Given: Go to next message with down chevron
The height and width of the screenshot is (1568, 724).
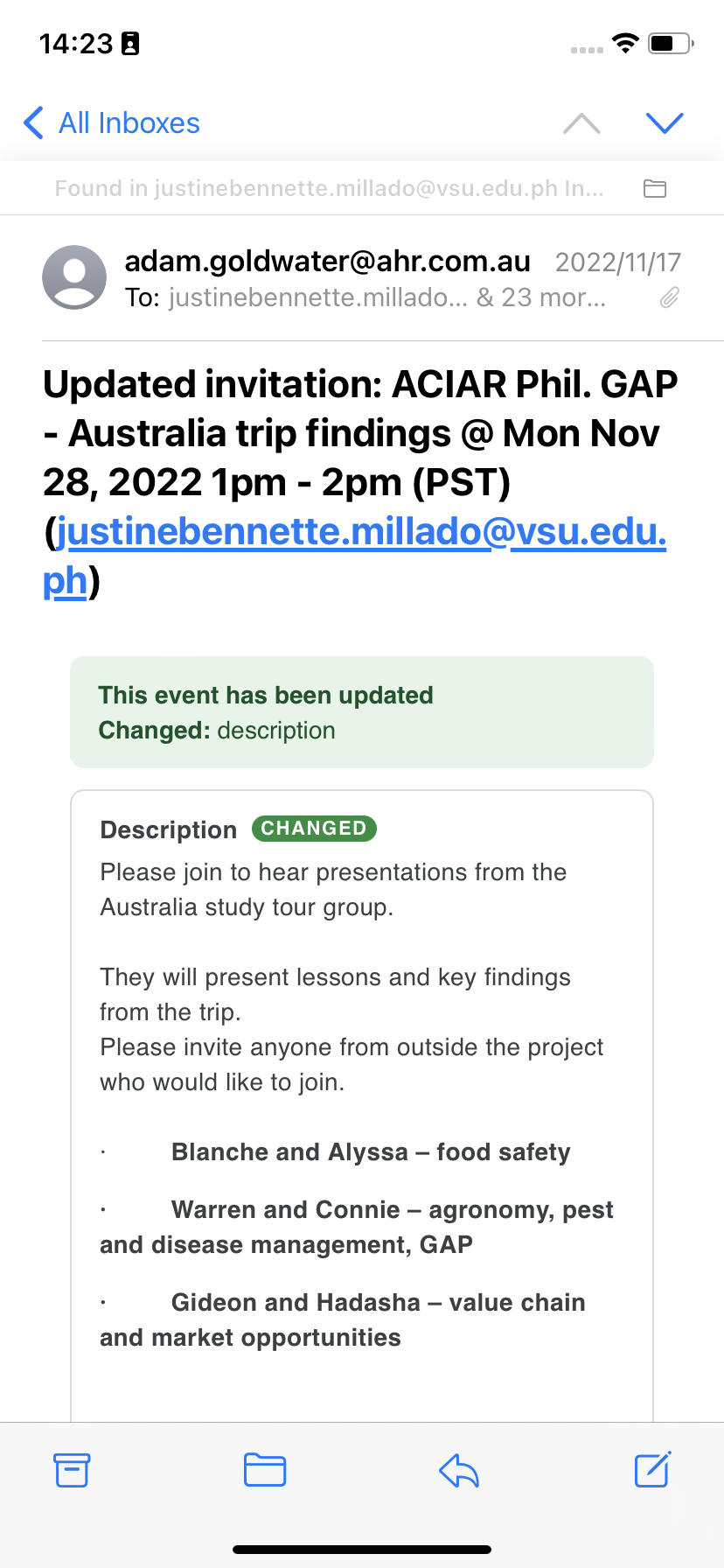Looking at the screenshot, I should (665, 123).
